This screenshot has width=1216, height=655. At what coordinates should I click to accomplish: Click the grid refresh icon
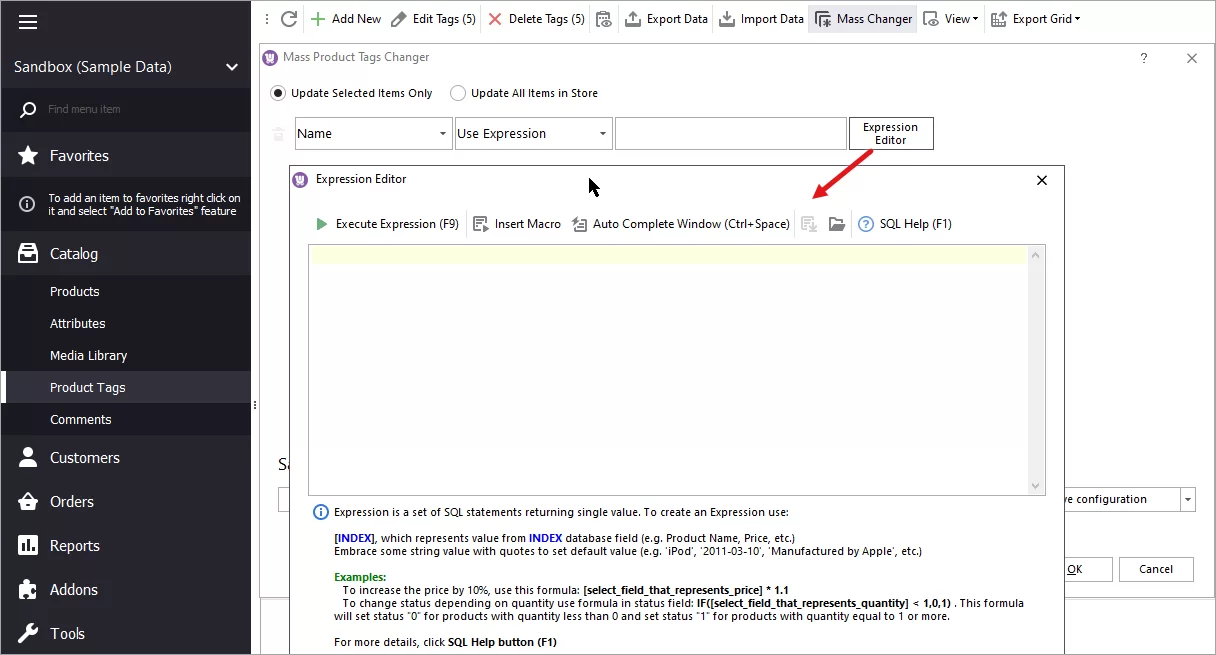(289, 18)
